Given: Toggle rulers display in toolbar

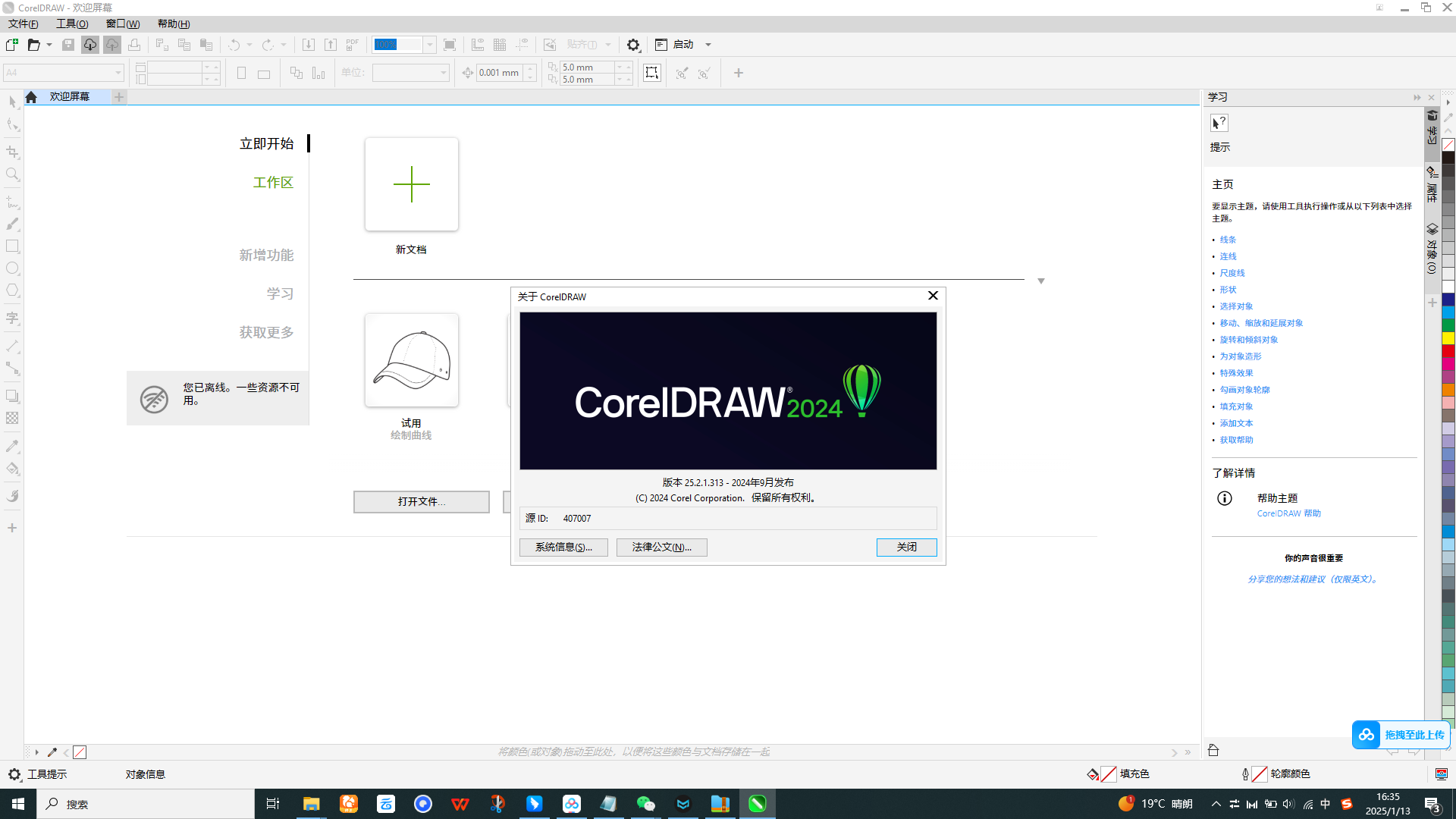Looking at the screenshot, I should [x=478, y=45].
